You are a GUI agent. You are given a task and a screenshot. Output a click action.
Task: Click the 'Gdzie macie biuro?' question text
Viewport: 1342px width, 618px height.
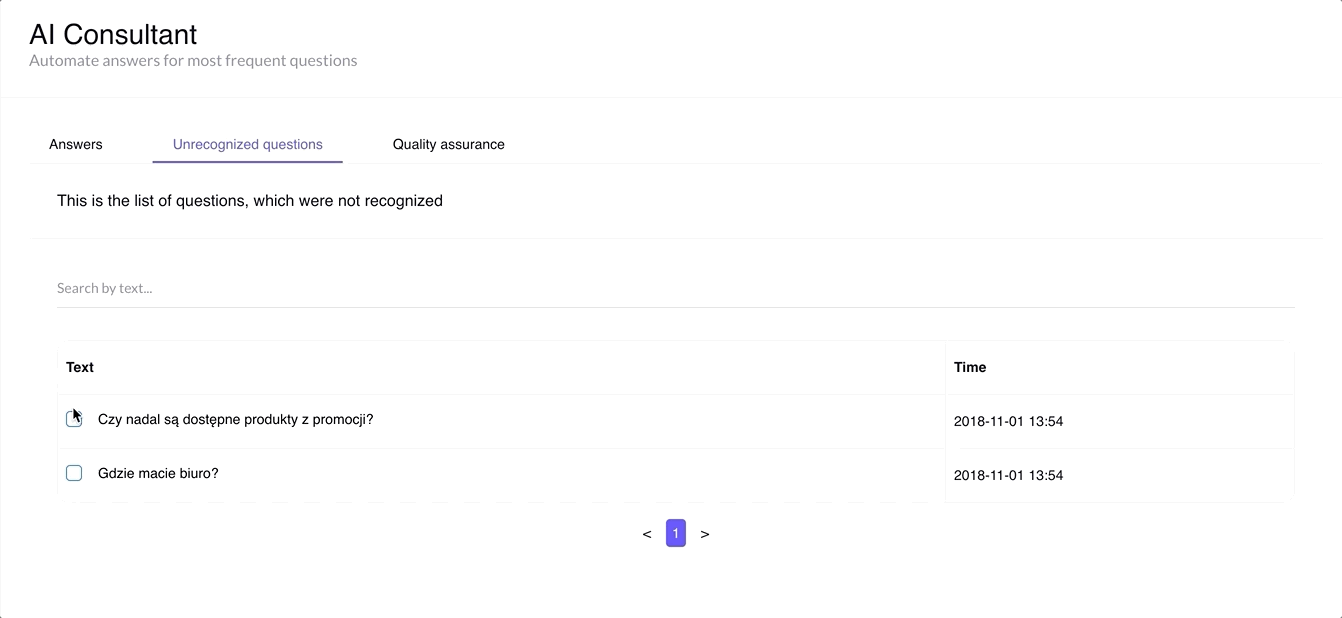click(x=158, y=473)
